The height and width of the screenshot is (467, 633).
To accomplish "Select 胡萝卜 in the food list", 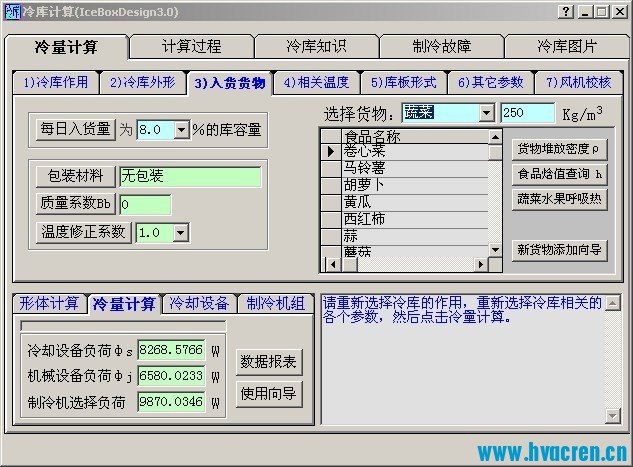I will point(414,186).
